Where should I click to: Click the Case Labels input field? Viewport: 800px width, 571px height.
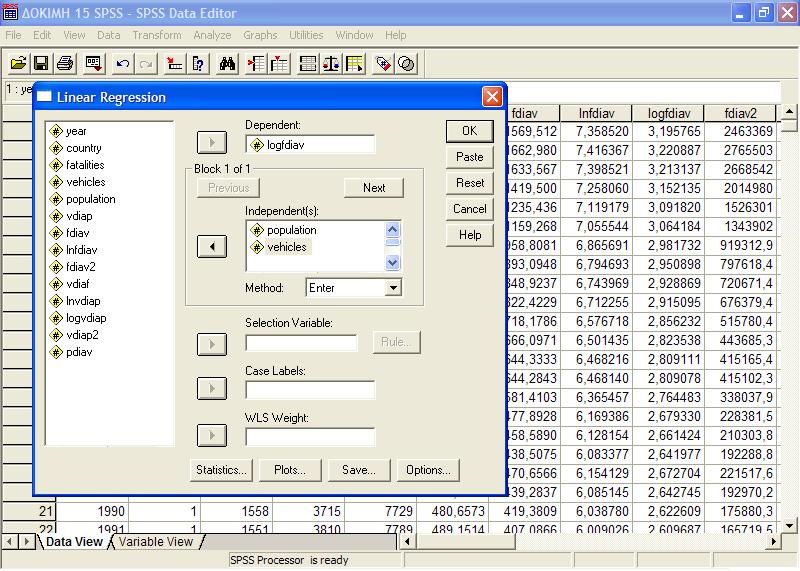click(x=310, y=390)
